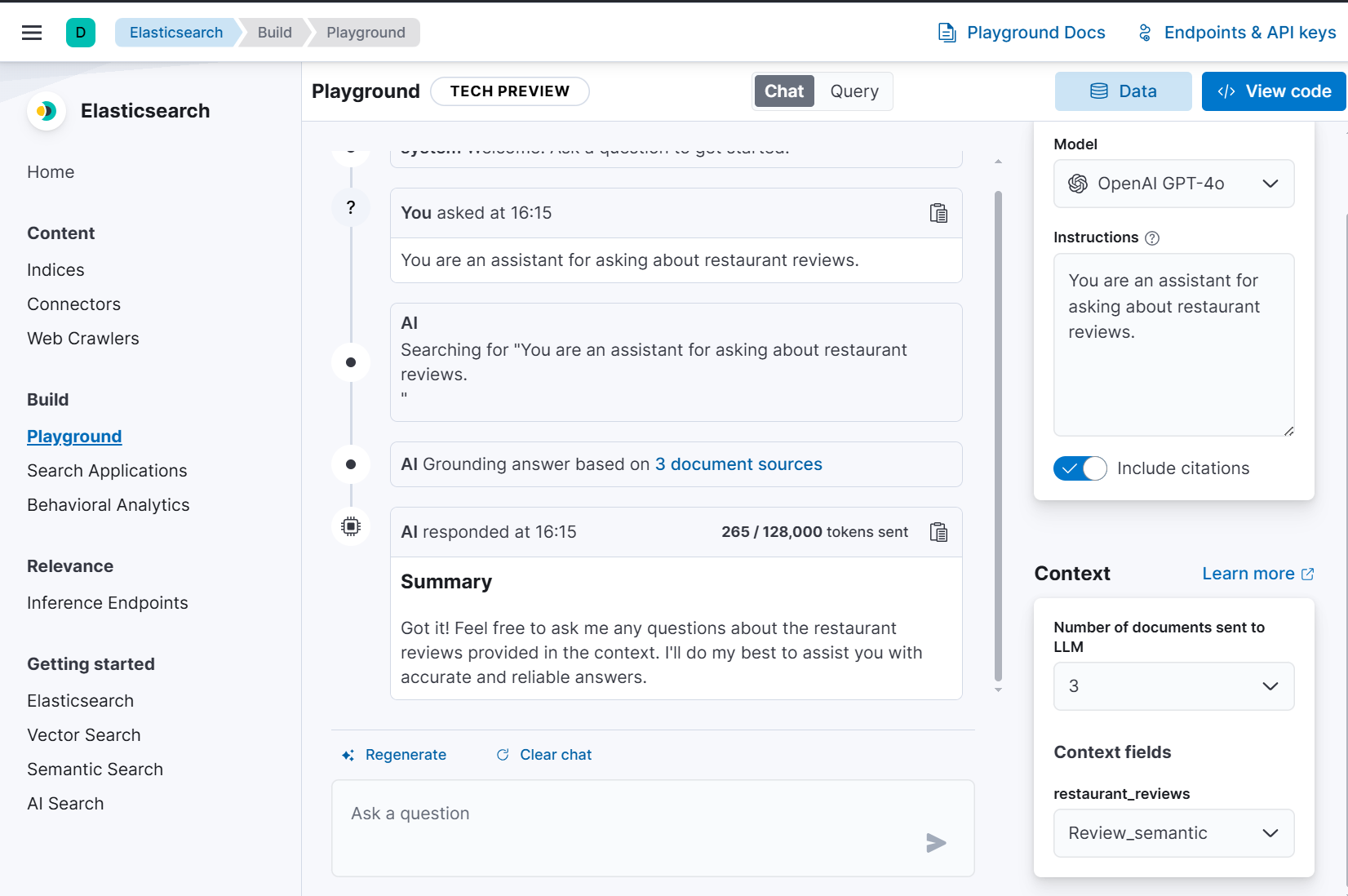
Task: Open Behavioral Analytics in the sidebar
Action: tap(109, 505)
